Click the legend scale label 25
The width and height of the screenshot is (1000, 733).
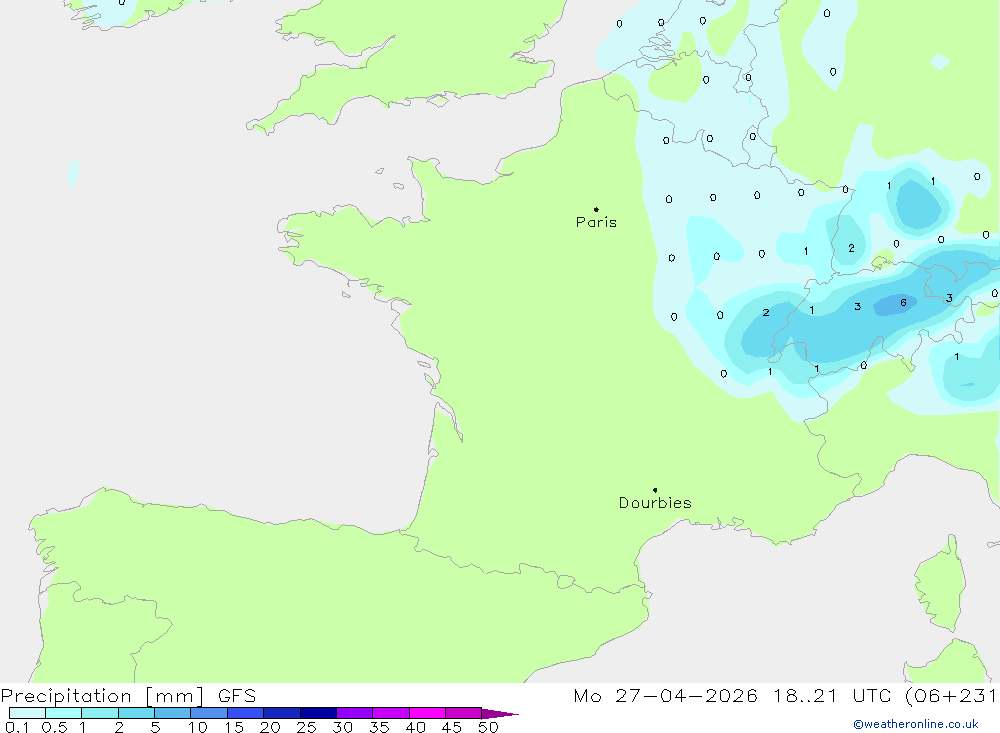[x=307, y=727]
